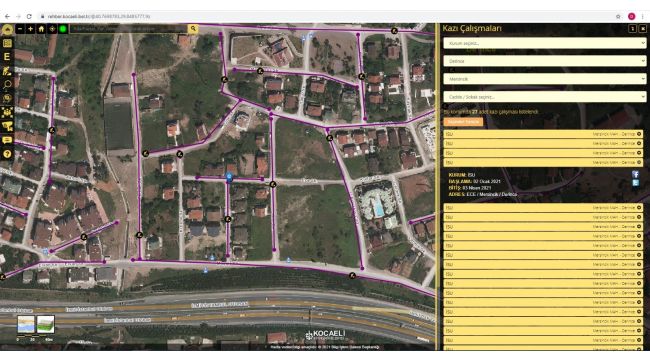This screenshot has height=360, width=650.
Task: Open the Cadde / Sokak seçiniz dropdown
Action: [x=544, y=97]
